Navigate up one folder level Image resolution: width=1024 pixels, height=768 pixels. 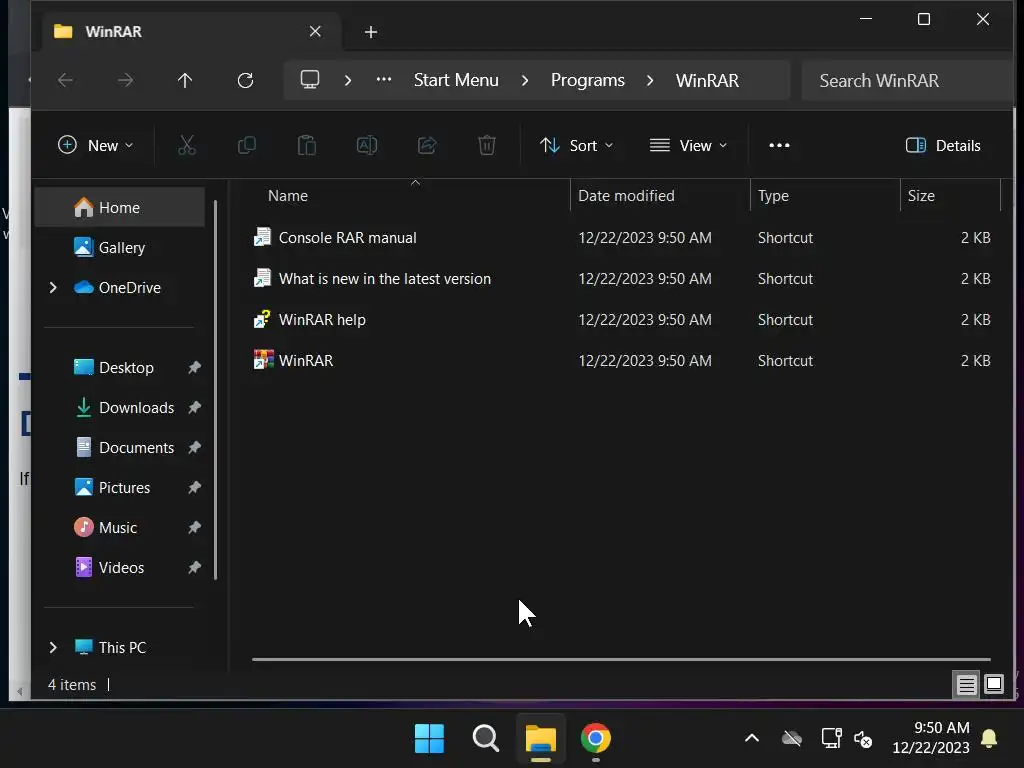(185, 80)
